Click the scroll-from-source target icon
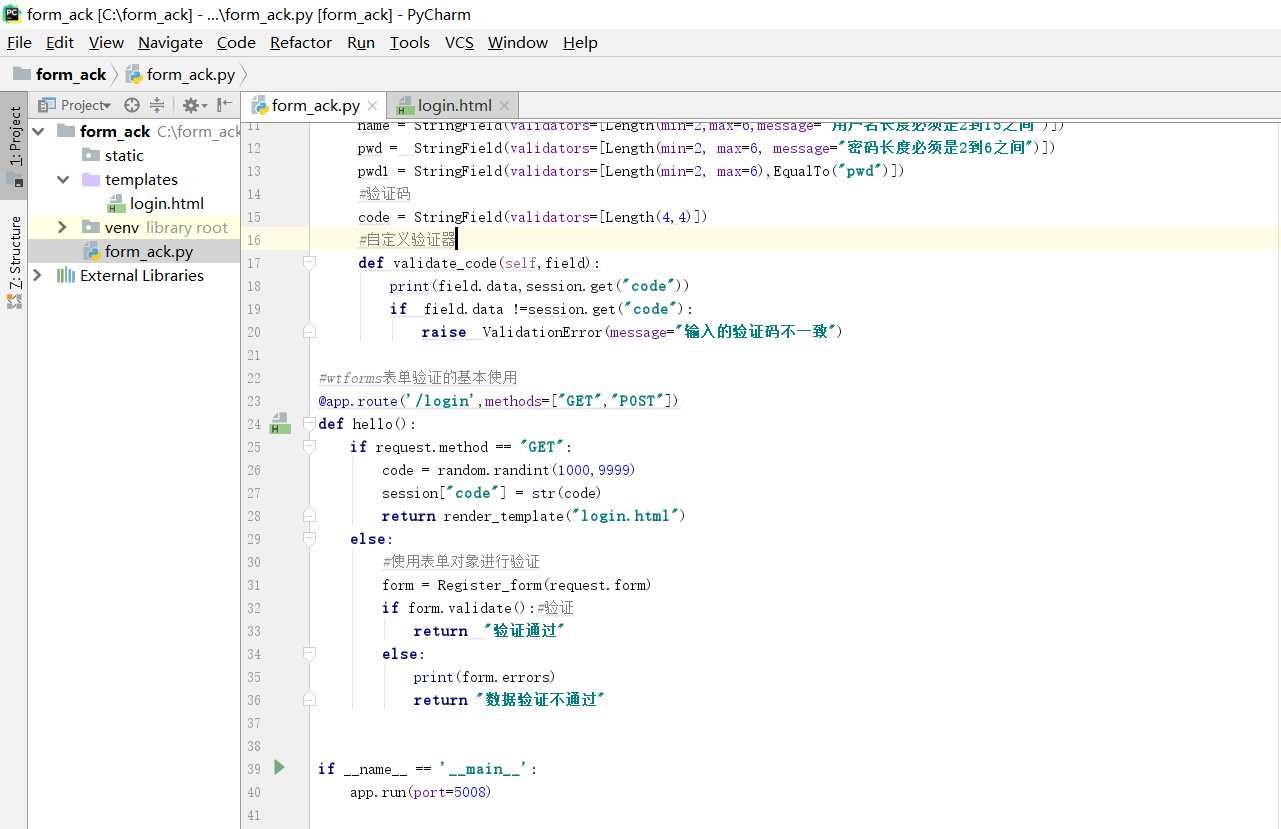This screenshot has height=829, width=1281. point(132,105)
